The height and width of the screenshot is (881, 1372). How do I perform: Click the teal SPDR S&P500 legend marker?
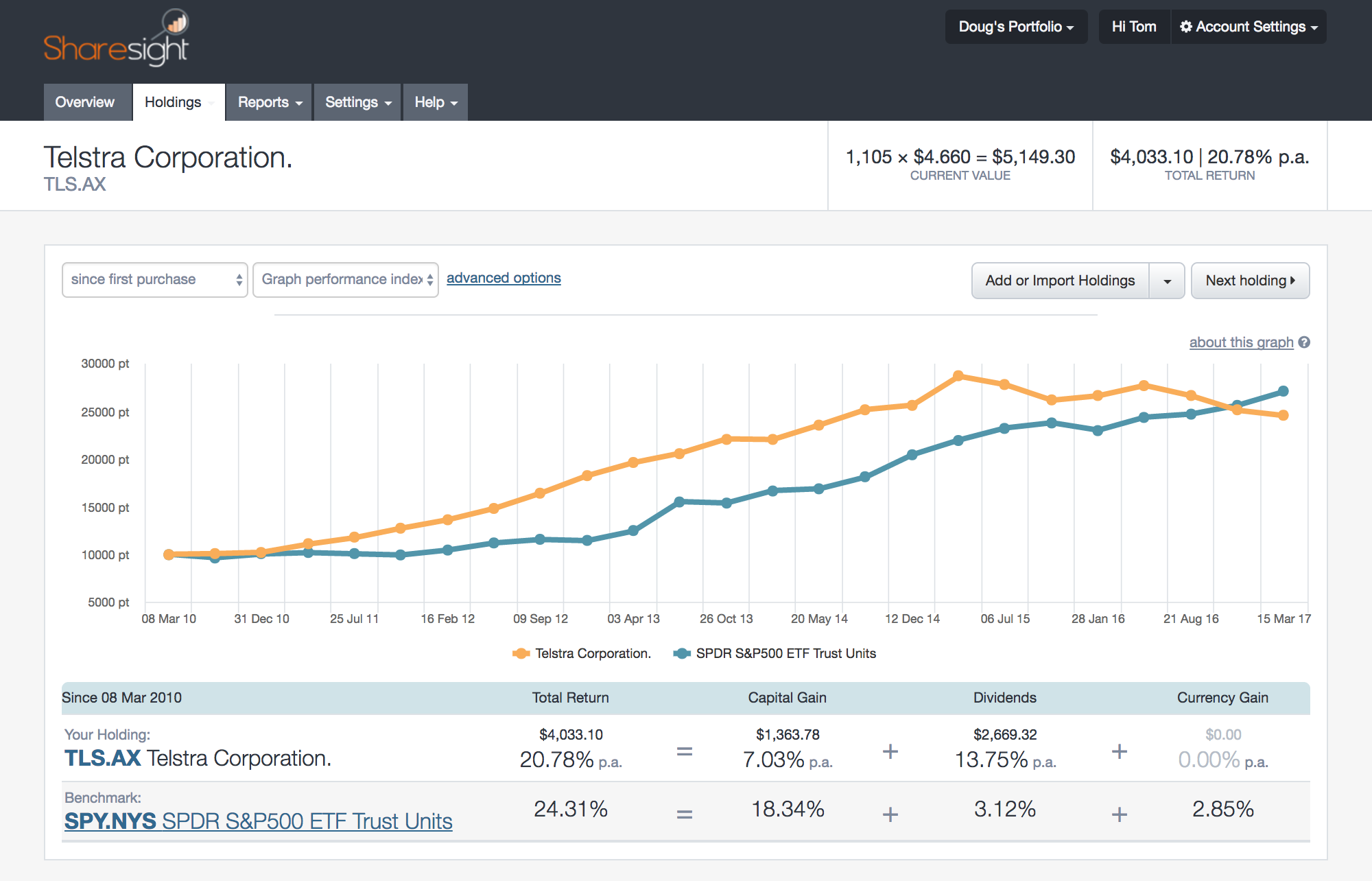(x=682, y=653)
